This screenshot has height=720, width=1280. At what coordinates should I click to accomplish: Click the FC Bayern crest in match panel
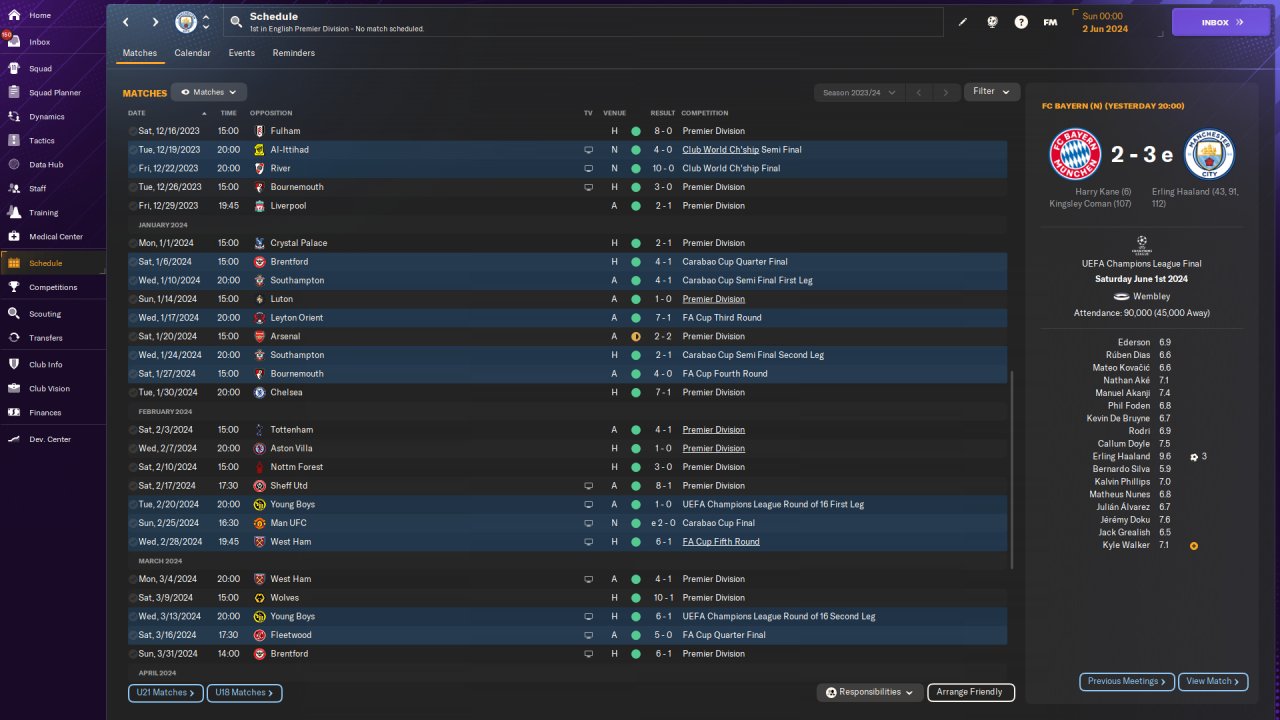1075,154
